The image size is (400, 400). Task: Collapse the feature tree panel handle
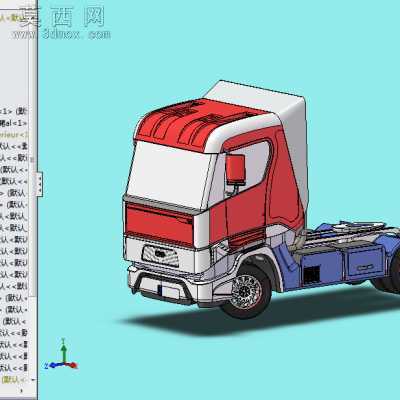40,184
